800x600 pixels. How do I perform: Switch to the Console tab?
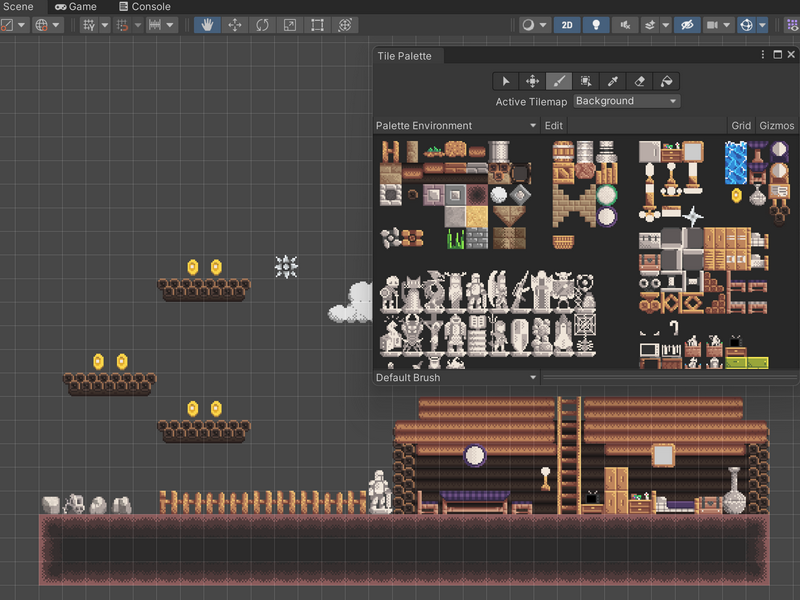(x=144, y=7)
